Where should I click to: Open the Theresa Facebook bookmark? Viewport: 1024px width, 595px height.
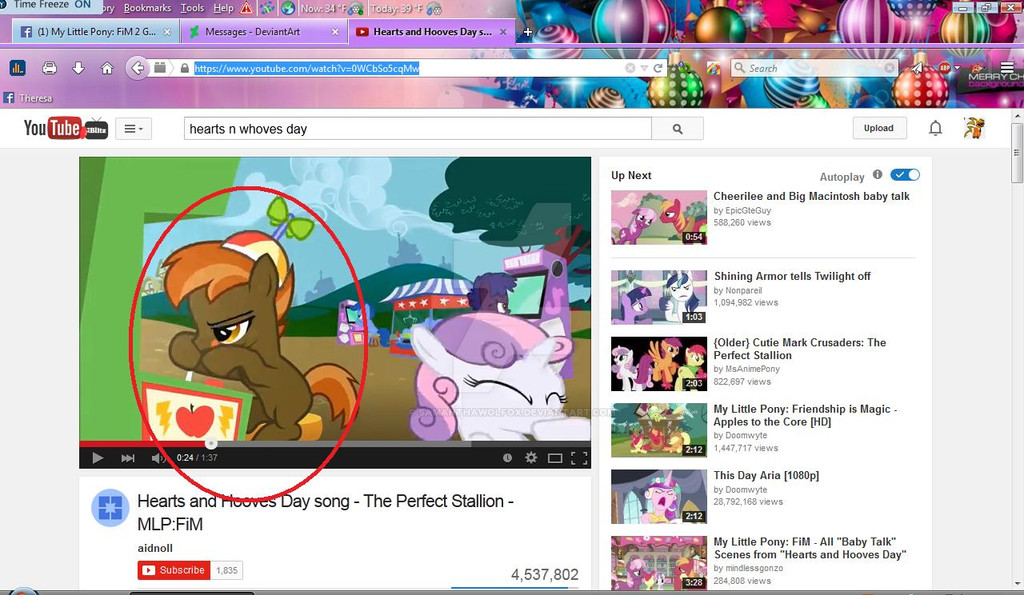(x=28, y=98)
